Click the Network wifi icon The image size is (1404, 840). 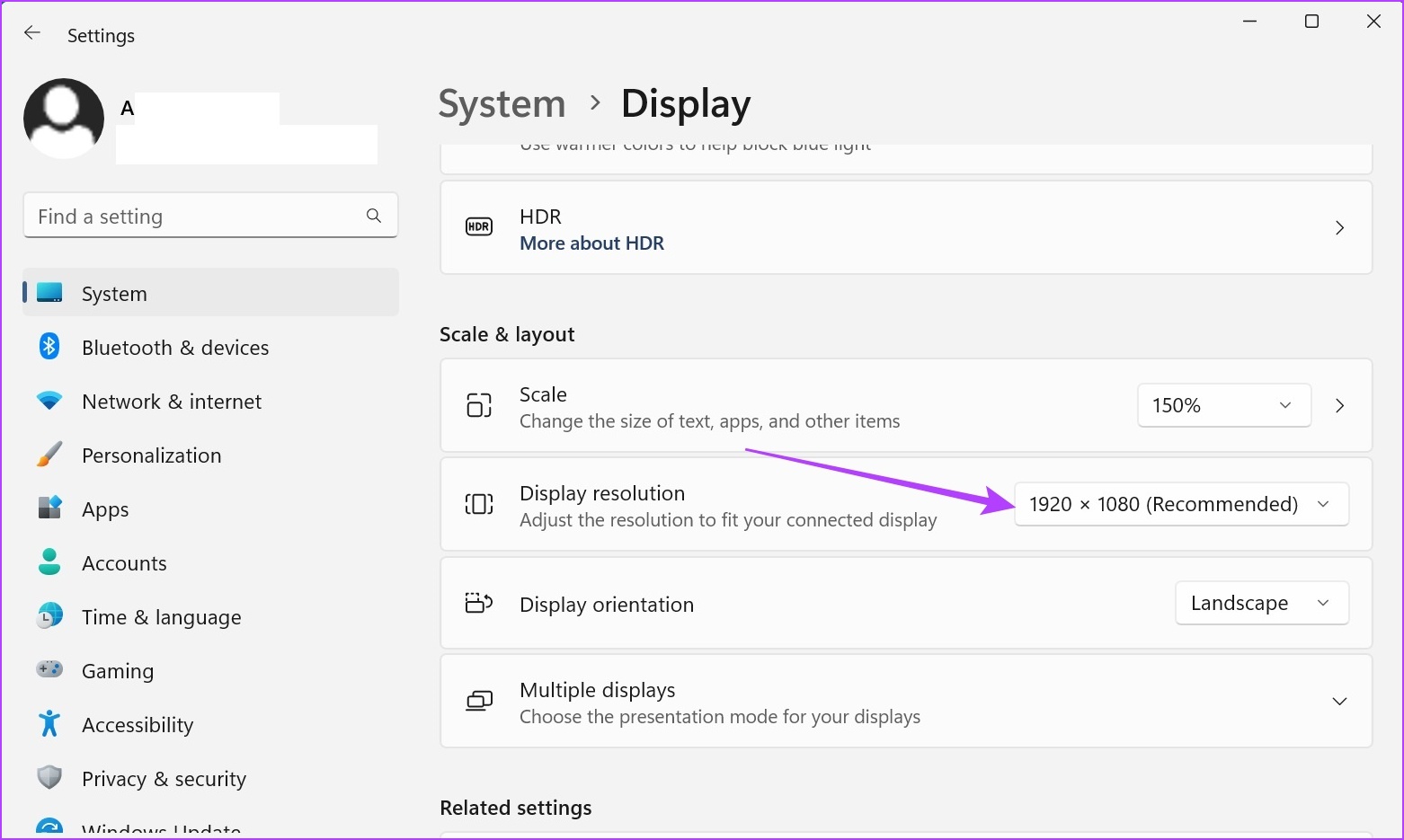pyautogui.click(x=49, y=401)
